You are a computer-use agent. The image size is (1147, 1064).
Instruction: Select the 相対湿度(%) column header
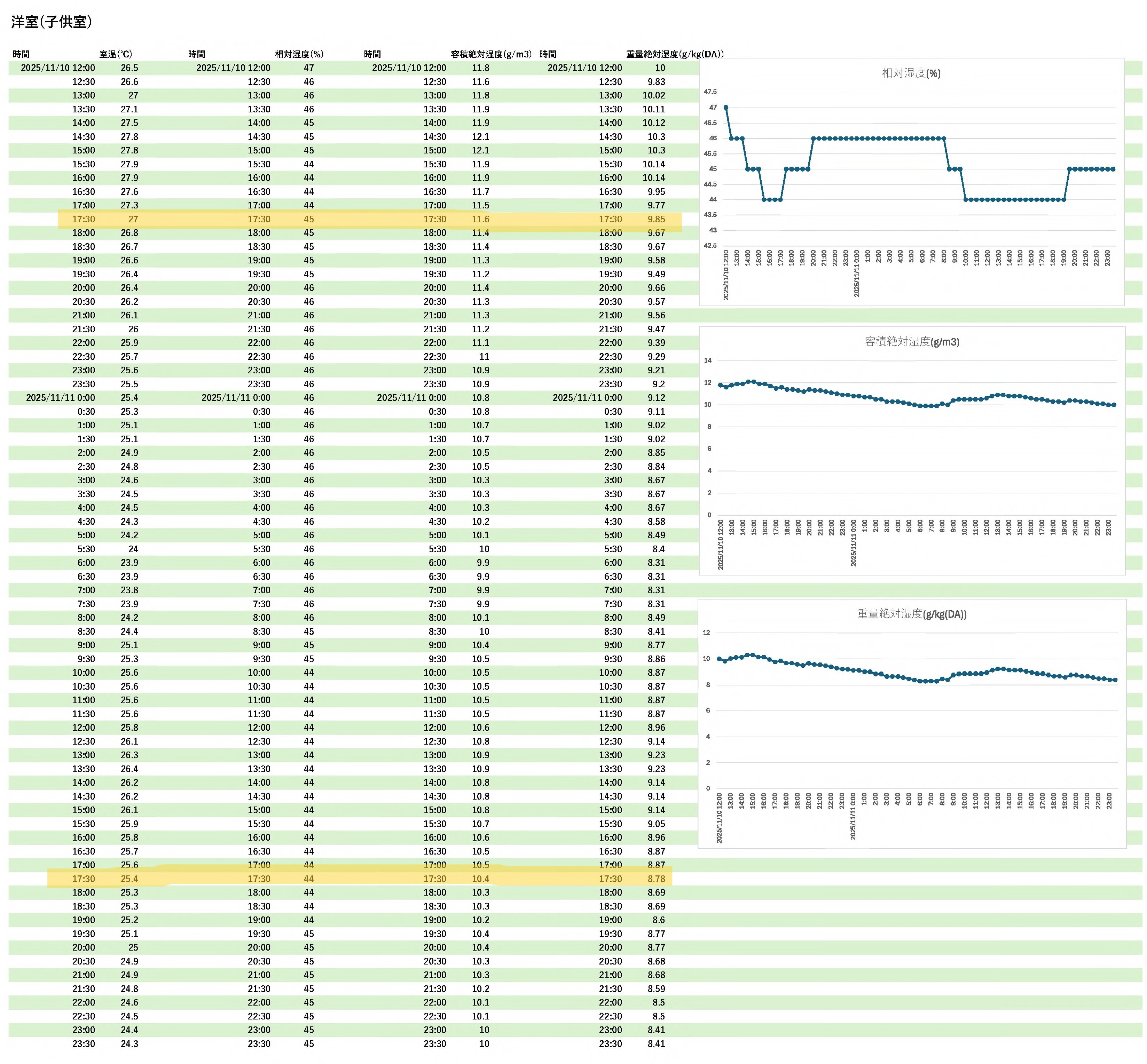coord(299,54)
